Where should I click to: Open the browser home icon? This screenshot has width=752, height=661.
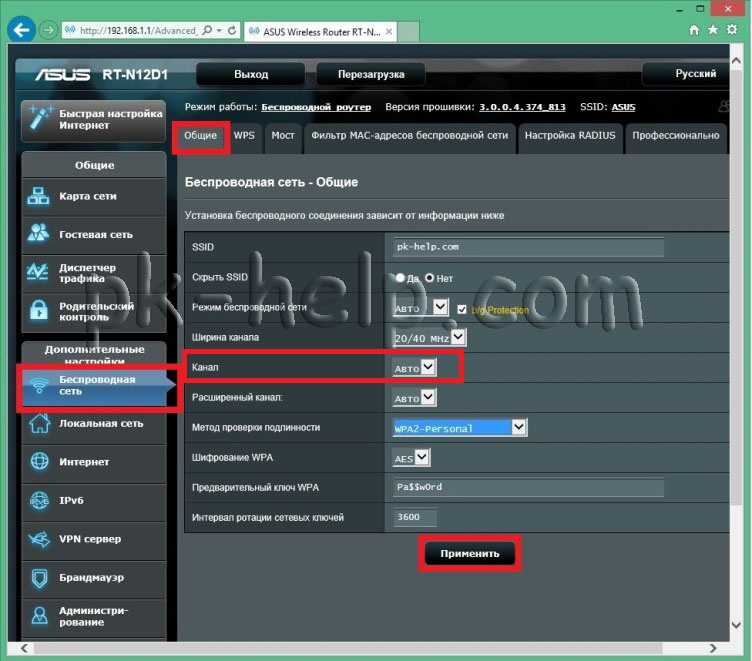(693, 30)
